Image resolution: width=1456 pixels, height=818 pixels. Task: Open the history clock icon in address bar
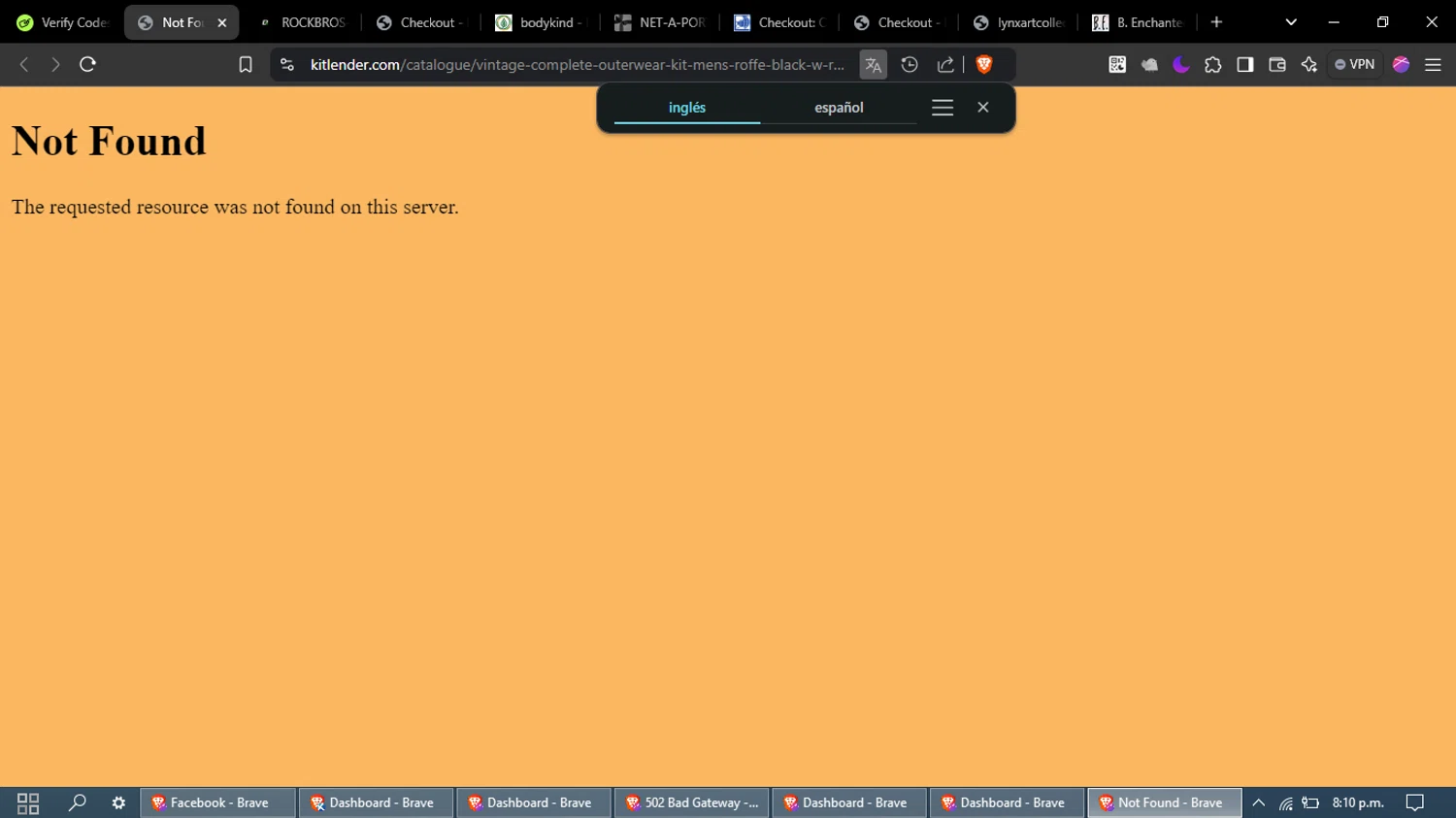(910, 64)
